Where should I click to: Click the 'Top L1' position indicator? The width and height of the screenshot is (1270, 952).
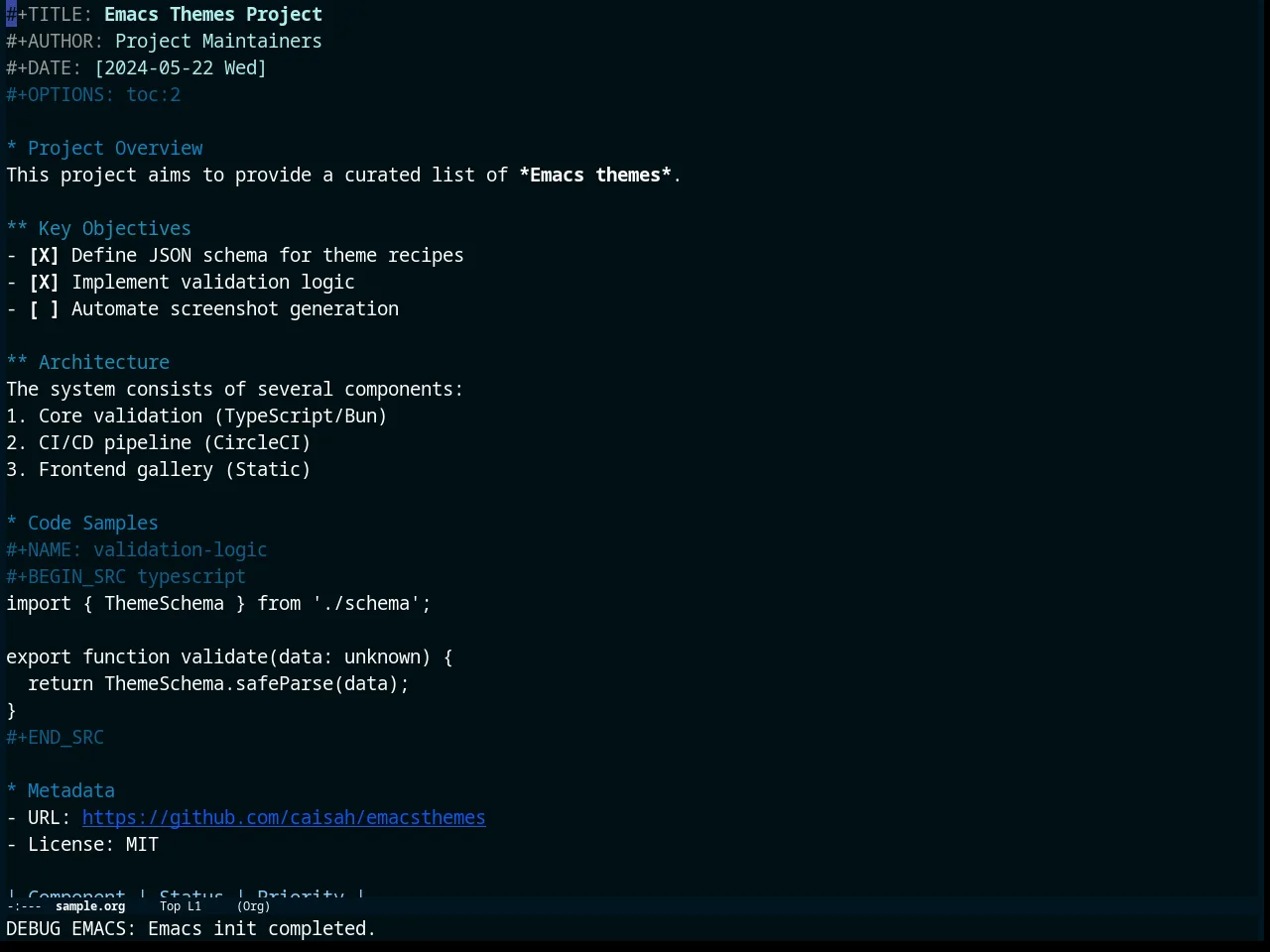point(181,906)
